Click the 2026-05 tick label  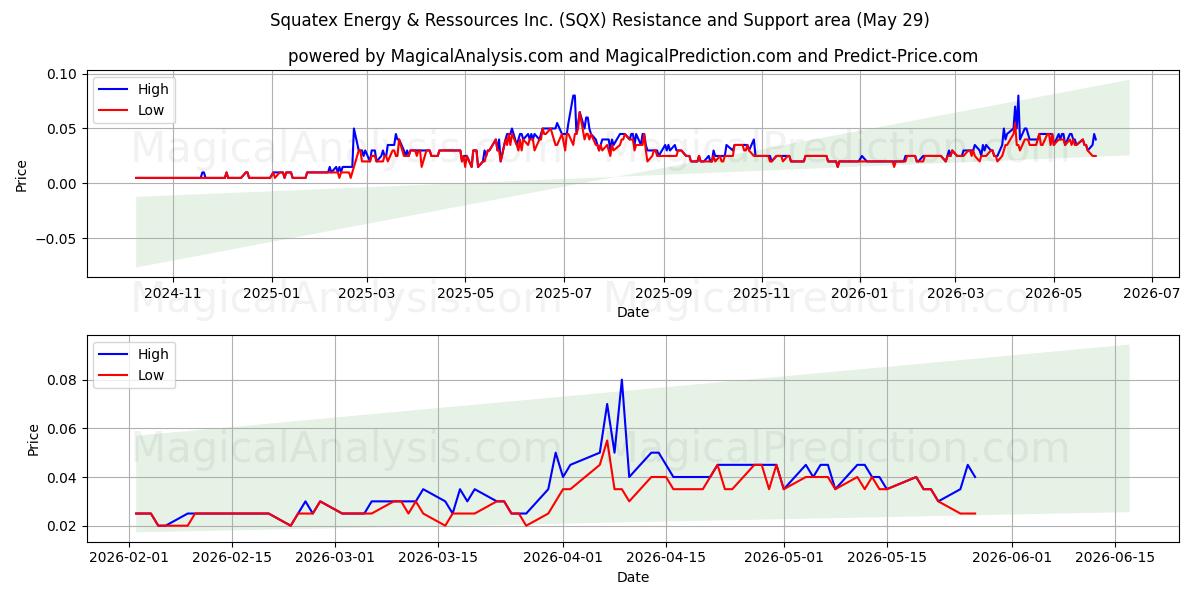tap(1052, 293)
